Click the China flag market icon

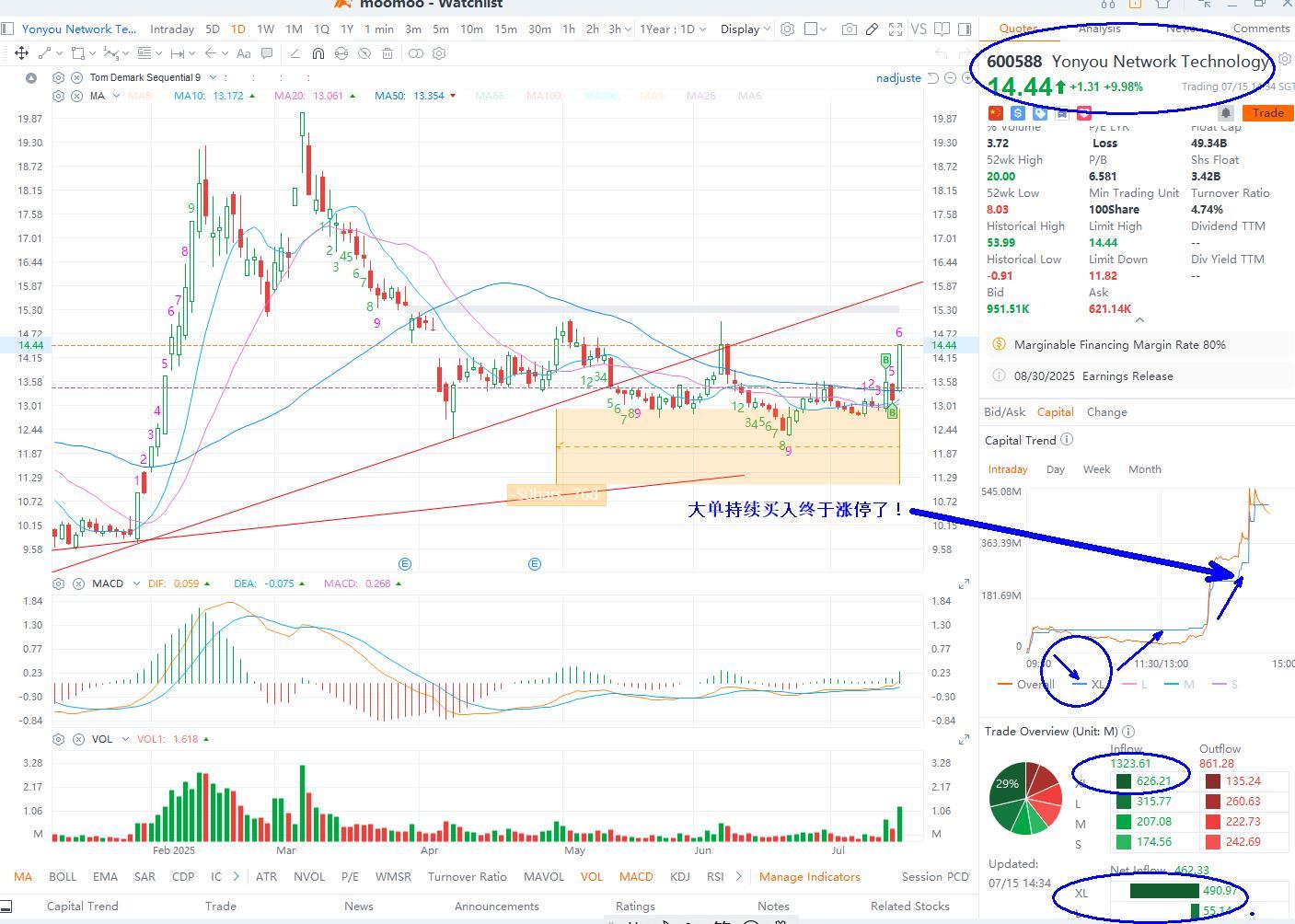(995, 113)
